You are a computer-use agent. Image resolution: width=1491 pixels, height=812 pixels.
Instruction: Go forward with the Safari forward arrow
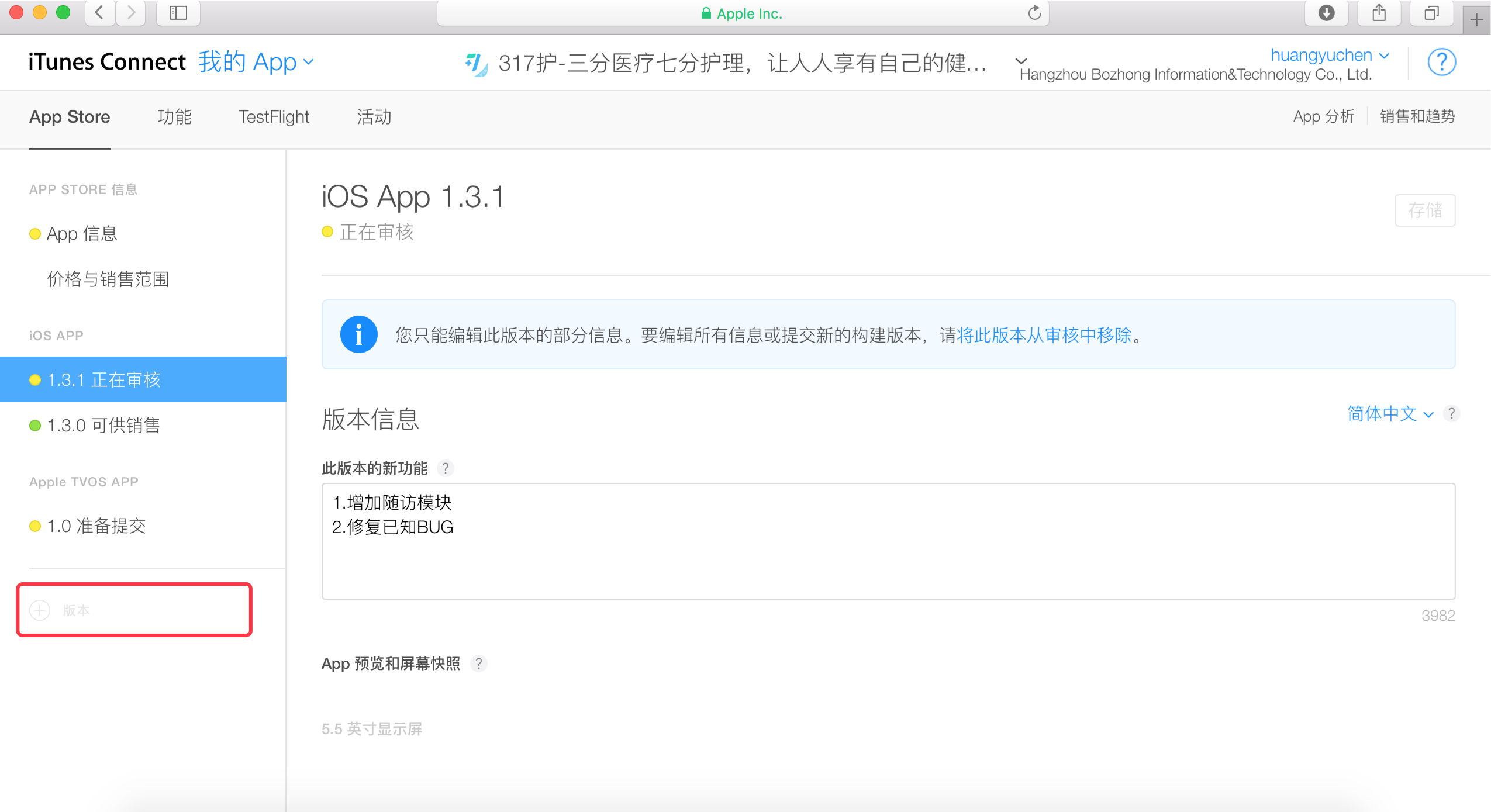(x=131, y=13)
